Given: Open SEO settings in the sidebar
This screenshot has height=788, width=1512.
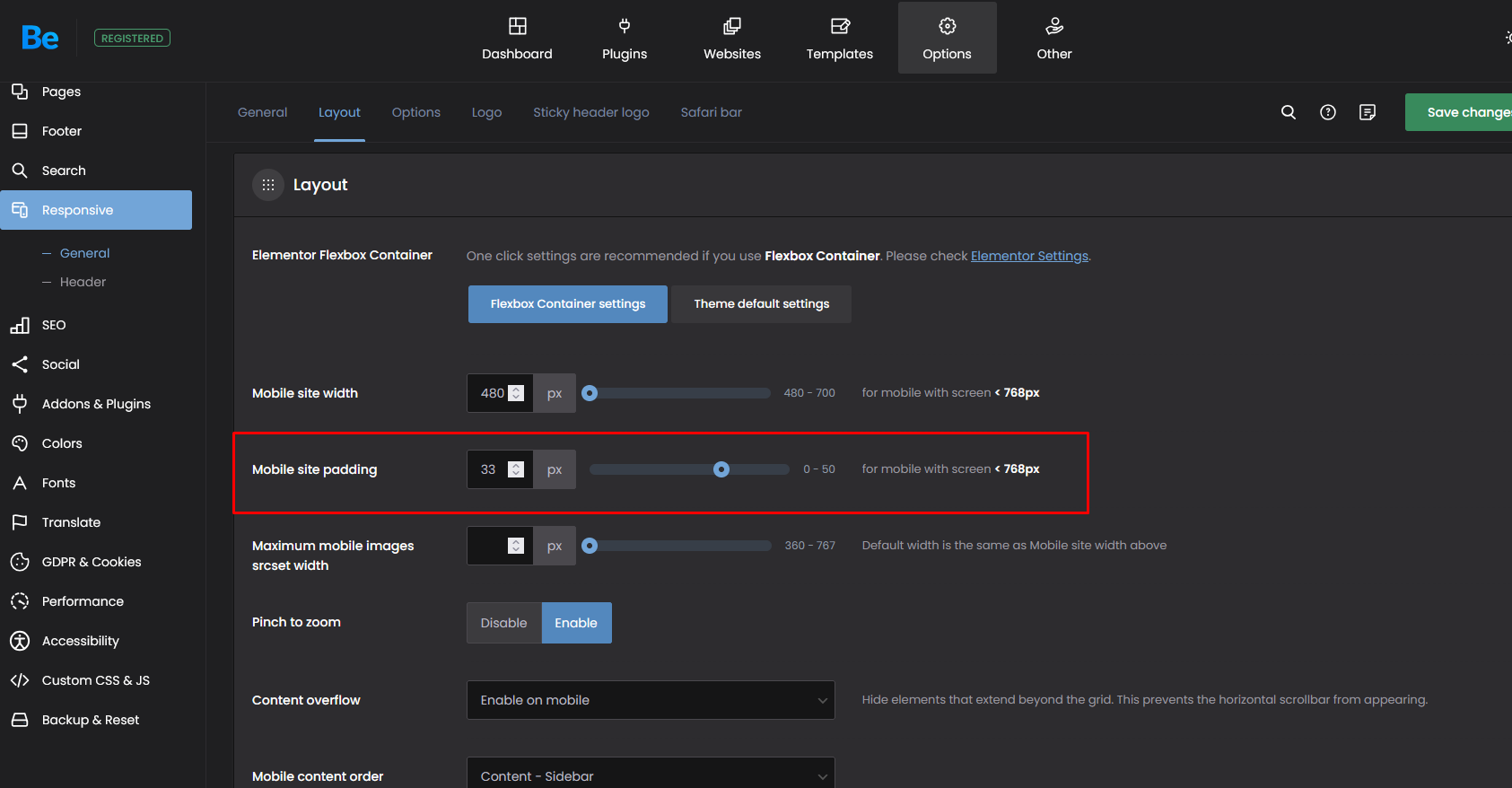Looking at the screenshot, I should 96,325.
